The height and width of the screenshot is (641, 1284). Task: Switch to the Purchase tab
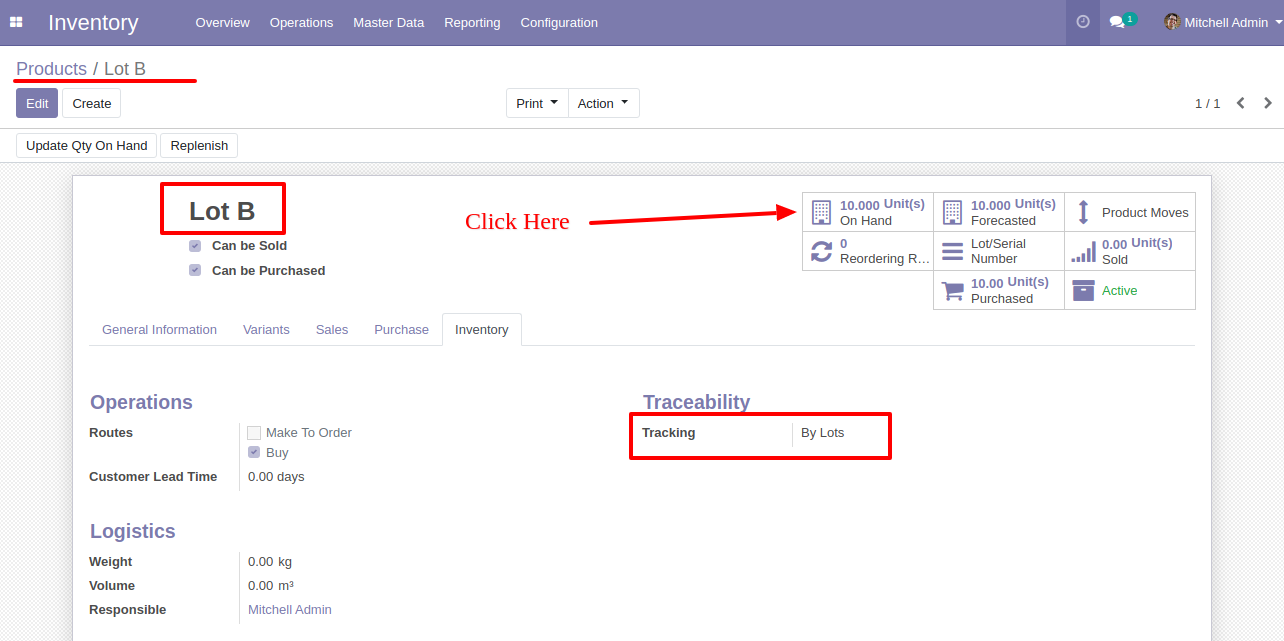(x=401, y=330)
